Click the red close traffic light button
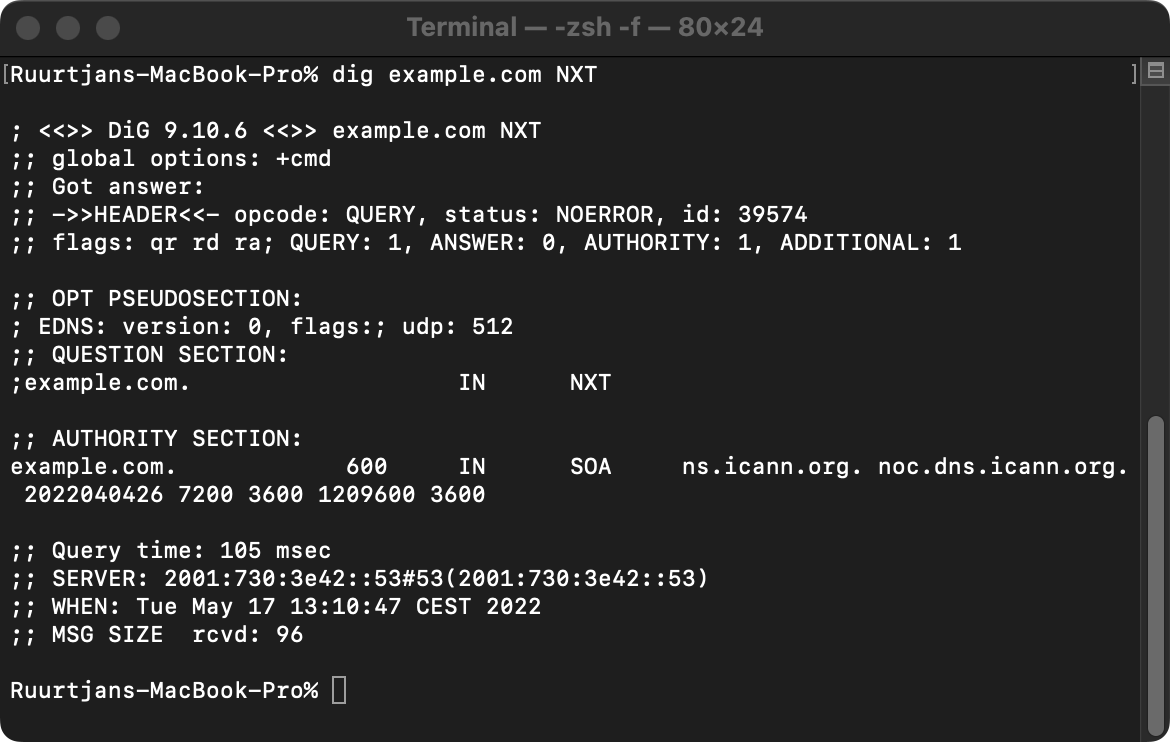This screenshot has height=742, width=1170. tap(28, 27)
